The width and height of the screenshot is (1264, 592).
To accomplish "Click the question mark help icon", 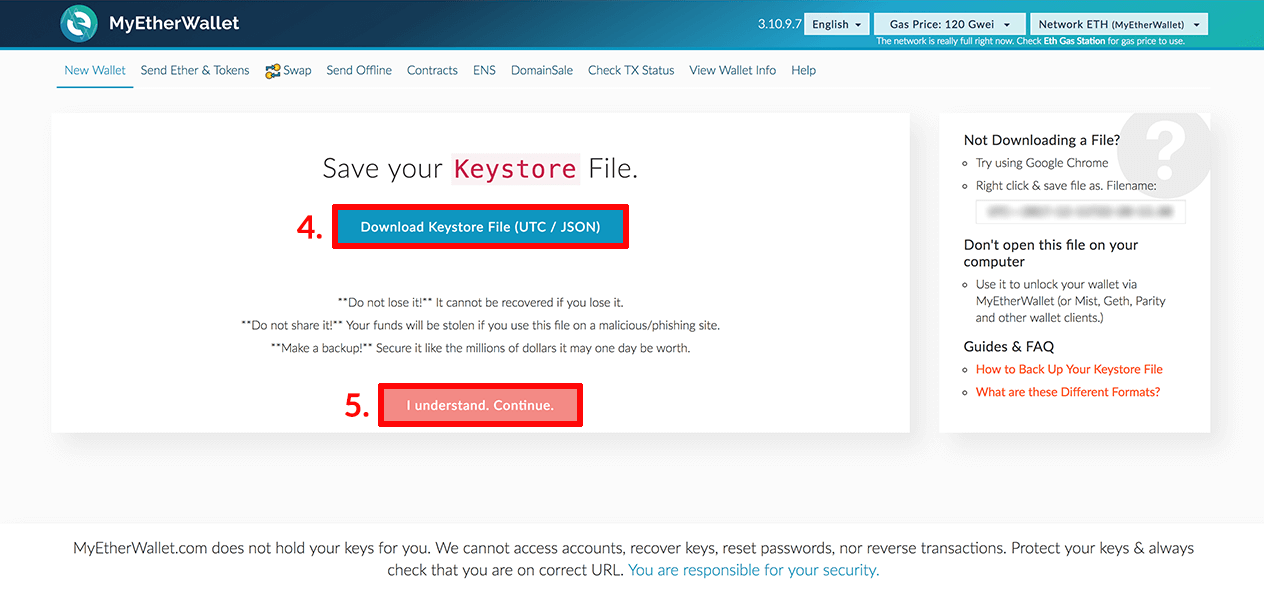I will pyautogui.click(x=1164, y=151).
